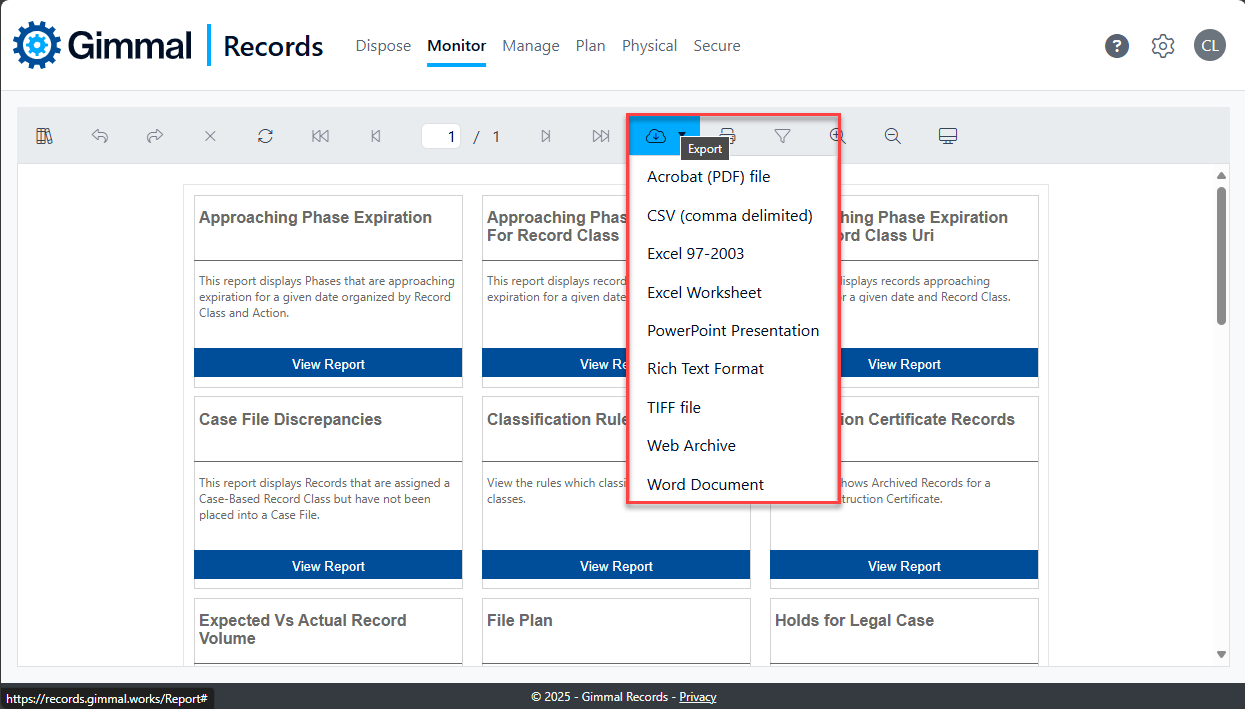Go to the first page of report
This screenshot has width=1245, height=709.
click(320, 136)
